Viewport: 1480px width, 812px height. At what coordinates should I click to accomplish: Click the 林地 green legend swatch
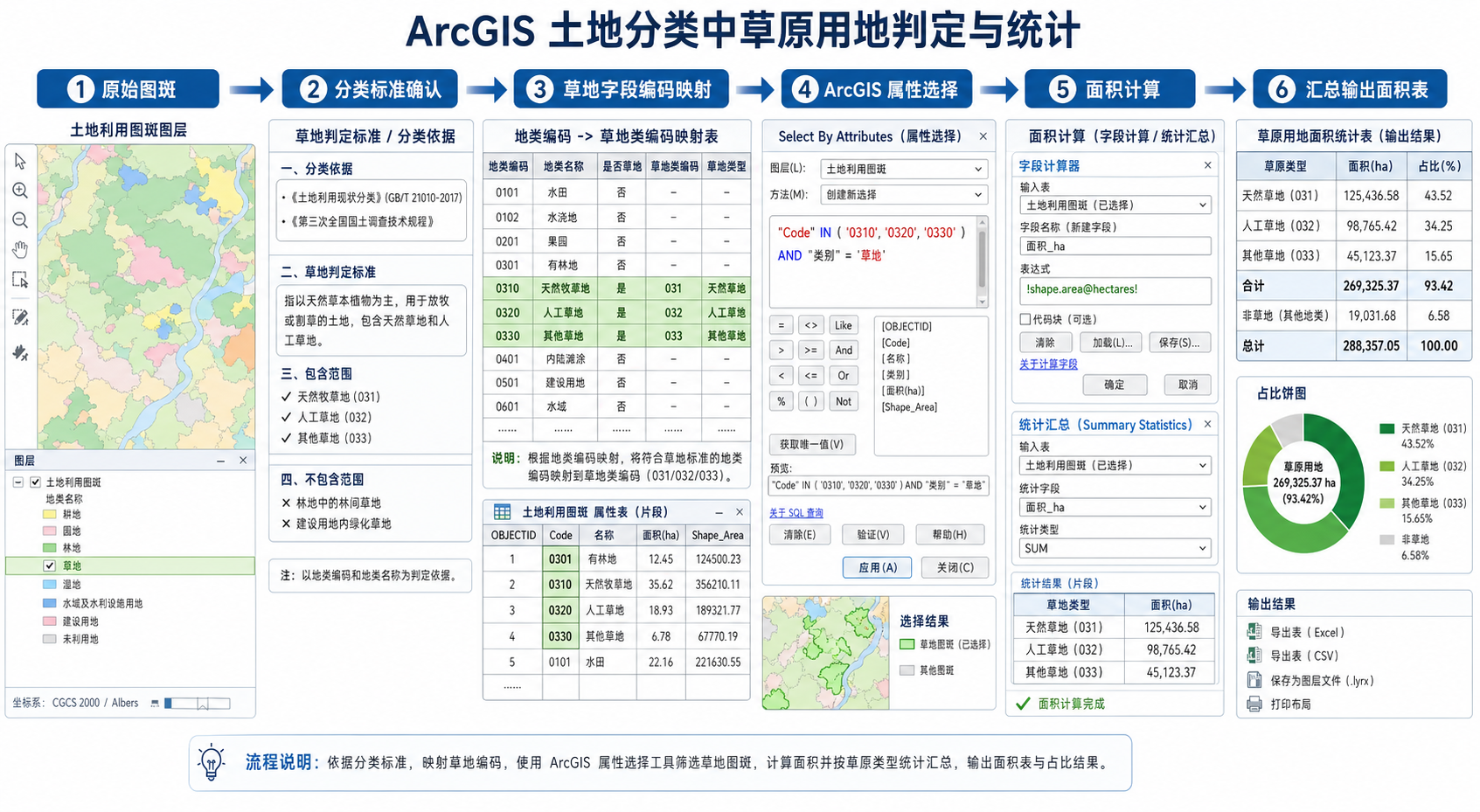pos(50,548)
